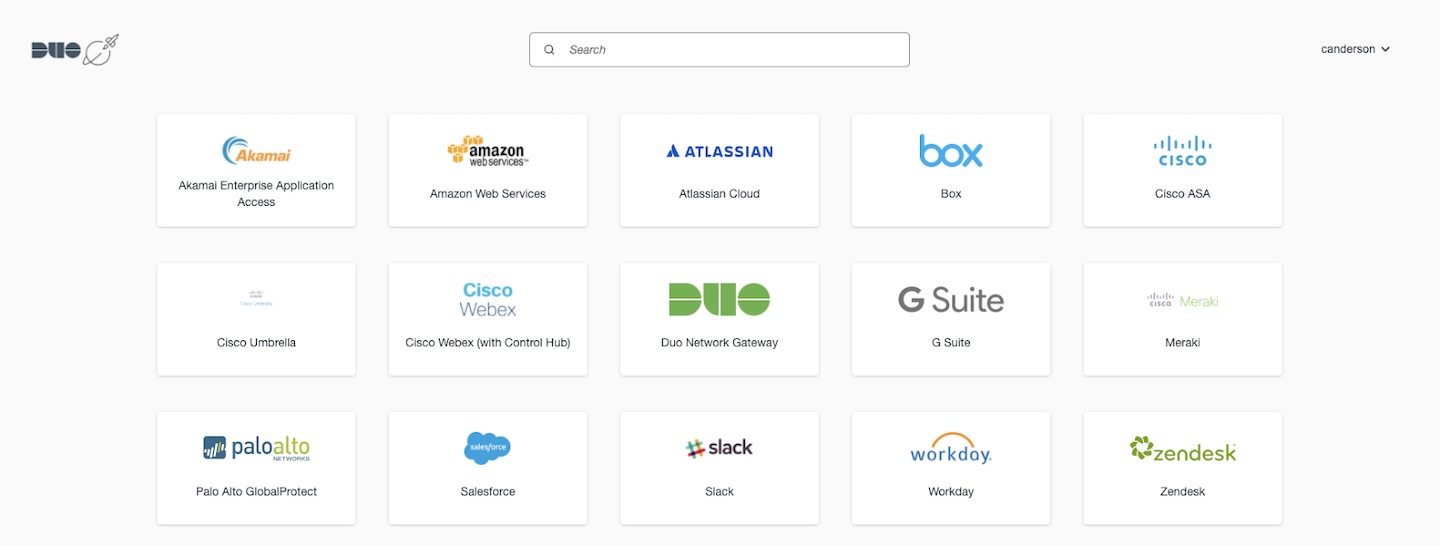Click the magnifying glass search icon

point(549,50)
